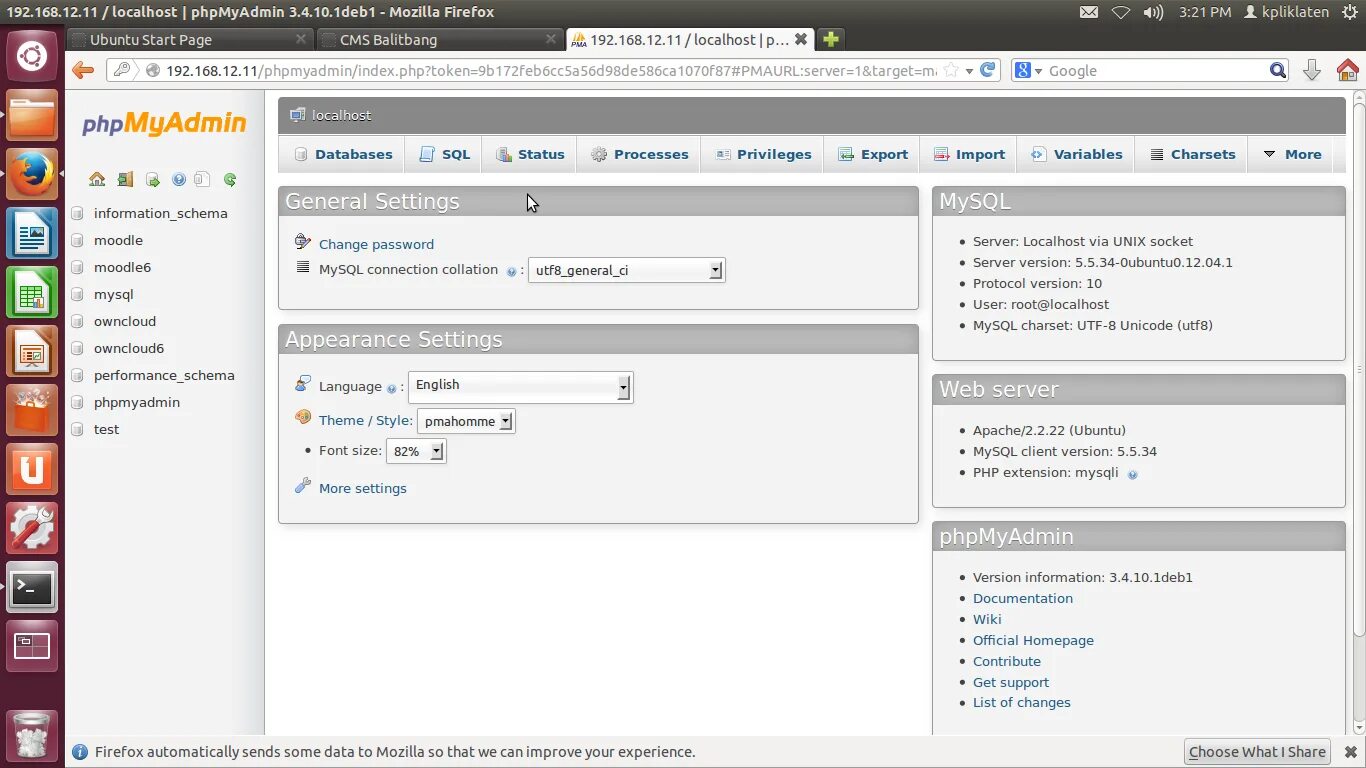The width and height of the screenshot is (1366, 768).
Task: Click help icon beside MySQL connection collation
Action: point(511,271)
